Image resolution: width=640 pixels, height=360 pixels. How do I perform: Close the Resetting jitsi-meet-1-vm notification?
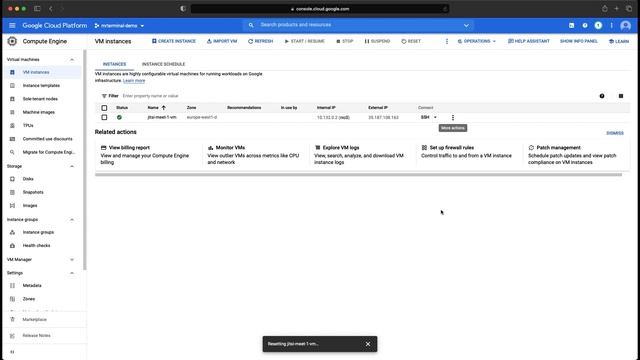tap(368, 344)
